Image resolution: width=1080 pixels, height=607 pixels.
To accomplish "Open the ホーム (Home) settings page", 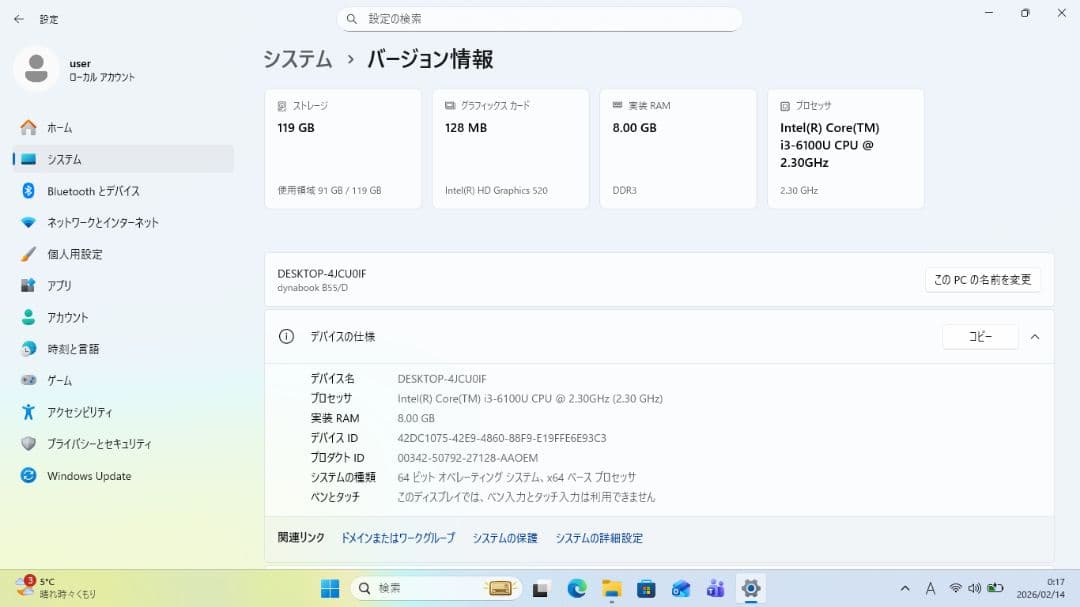I will 60,128.
